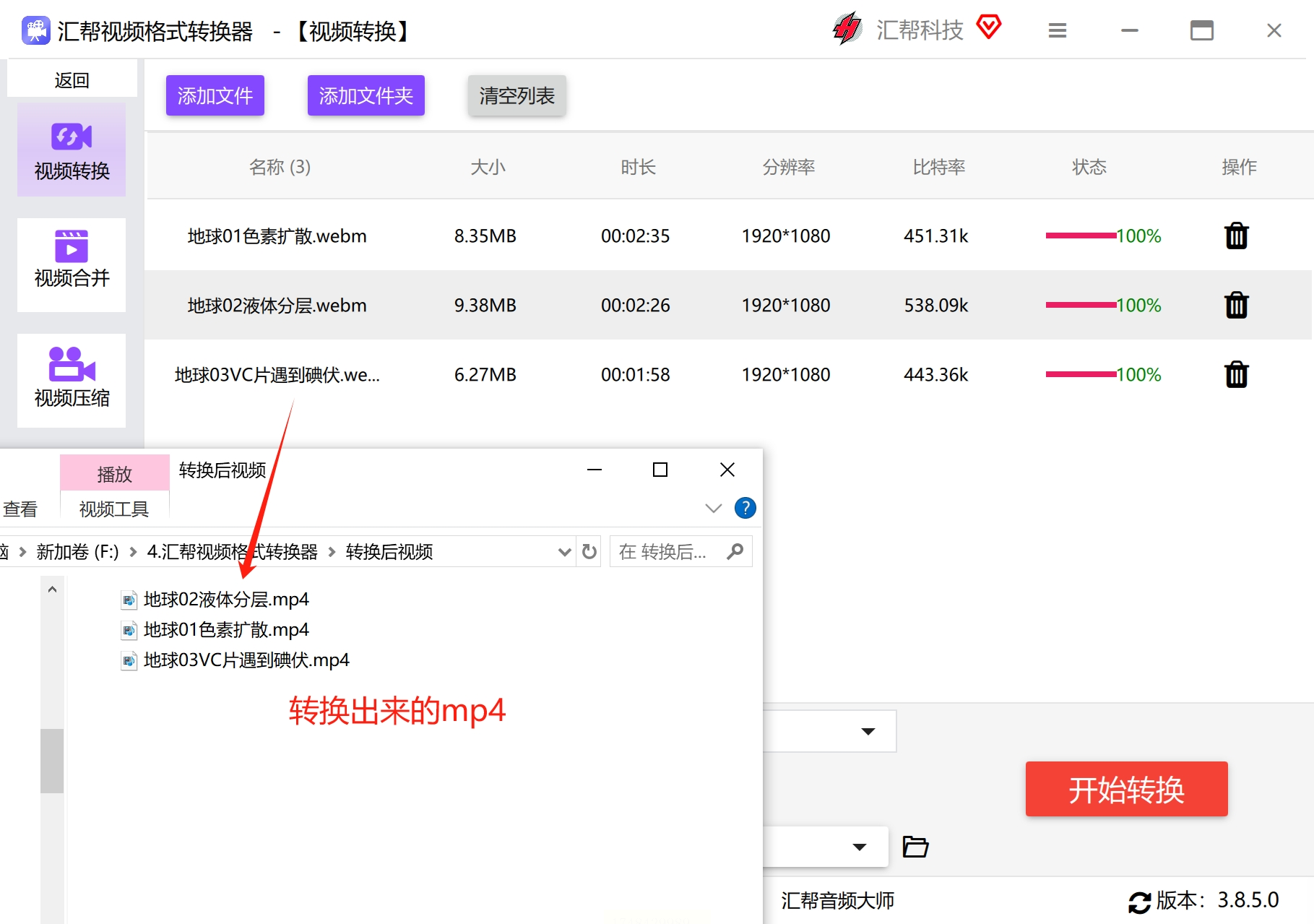Expand the output format dropdown arrow
This screenshot has width=1314, height=924.
868,731
